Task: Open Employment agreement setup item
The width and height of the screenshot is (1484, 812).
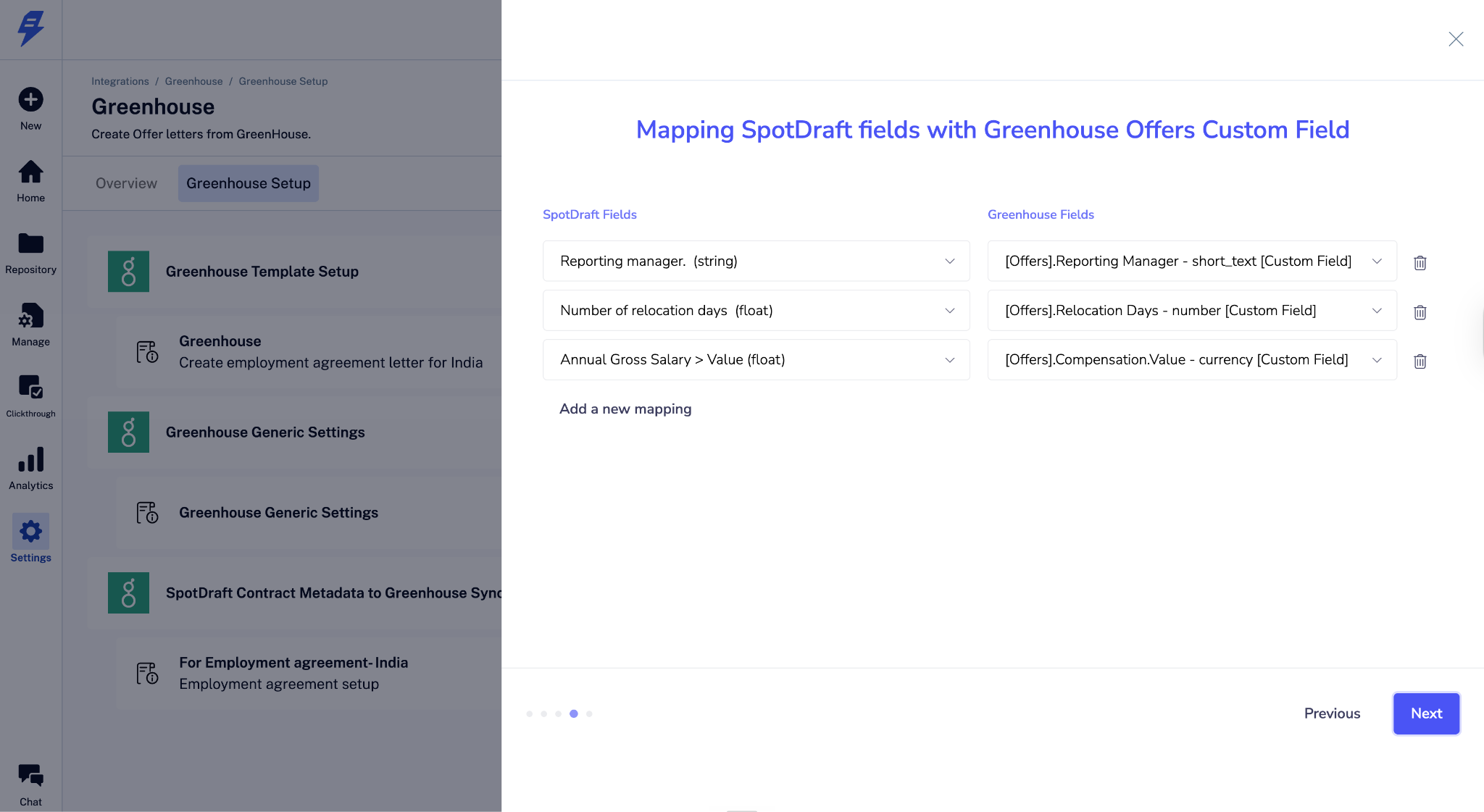Action: pyautogui.click(x=309, y=674)
